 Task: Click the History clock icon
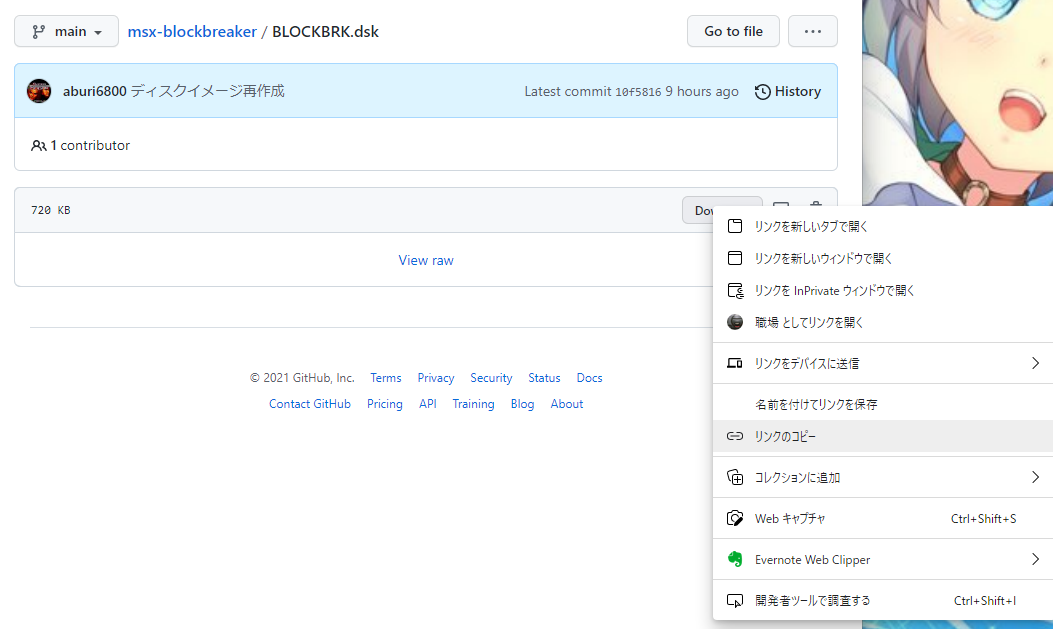click(762, 91)
